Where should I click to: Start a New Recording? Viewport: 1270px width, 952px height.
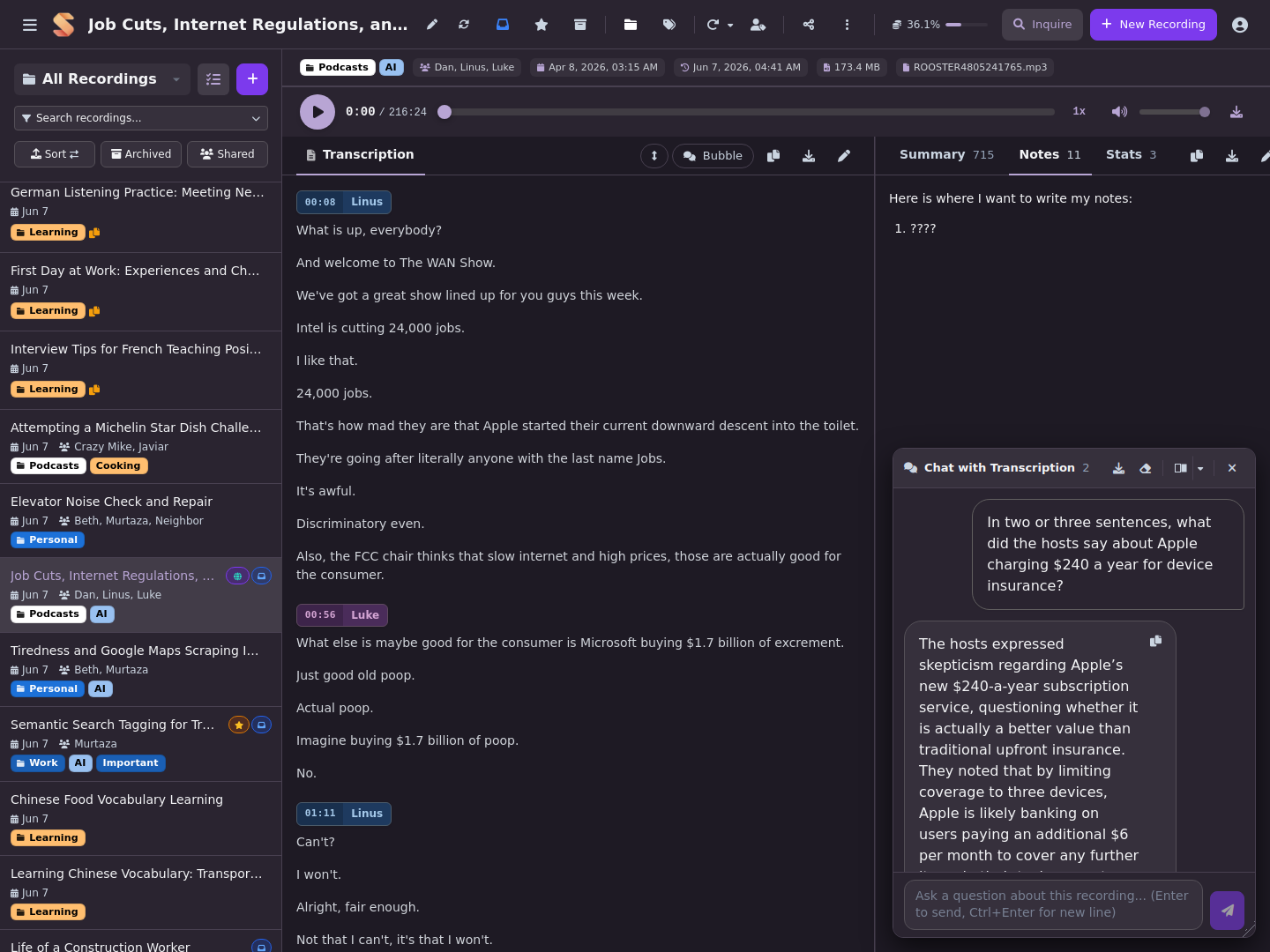[1153, 25]
